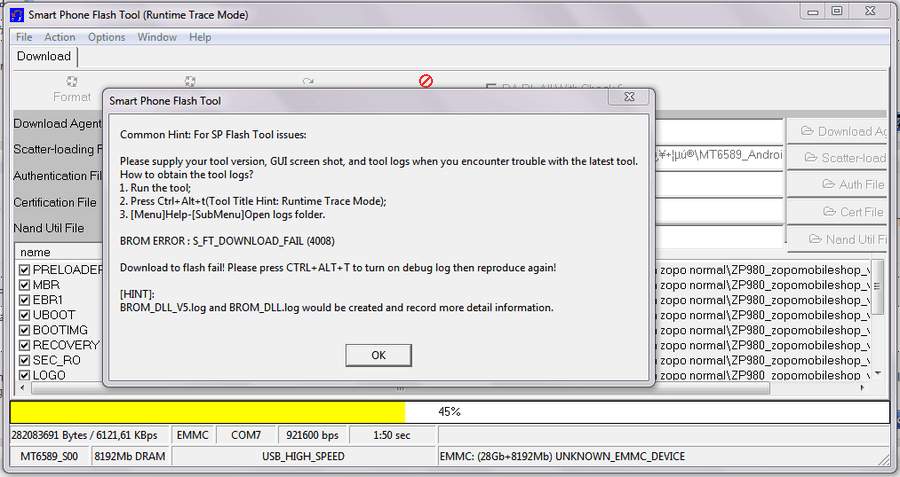Click the folder icon on Cert File button
The height and width of the screenshot is (477, 900).
tap(829, 211)
